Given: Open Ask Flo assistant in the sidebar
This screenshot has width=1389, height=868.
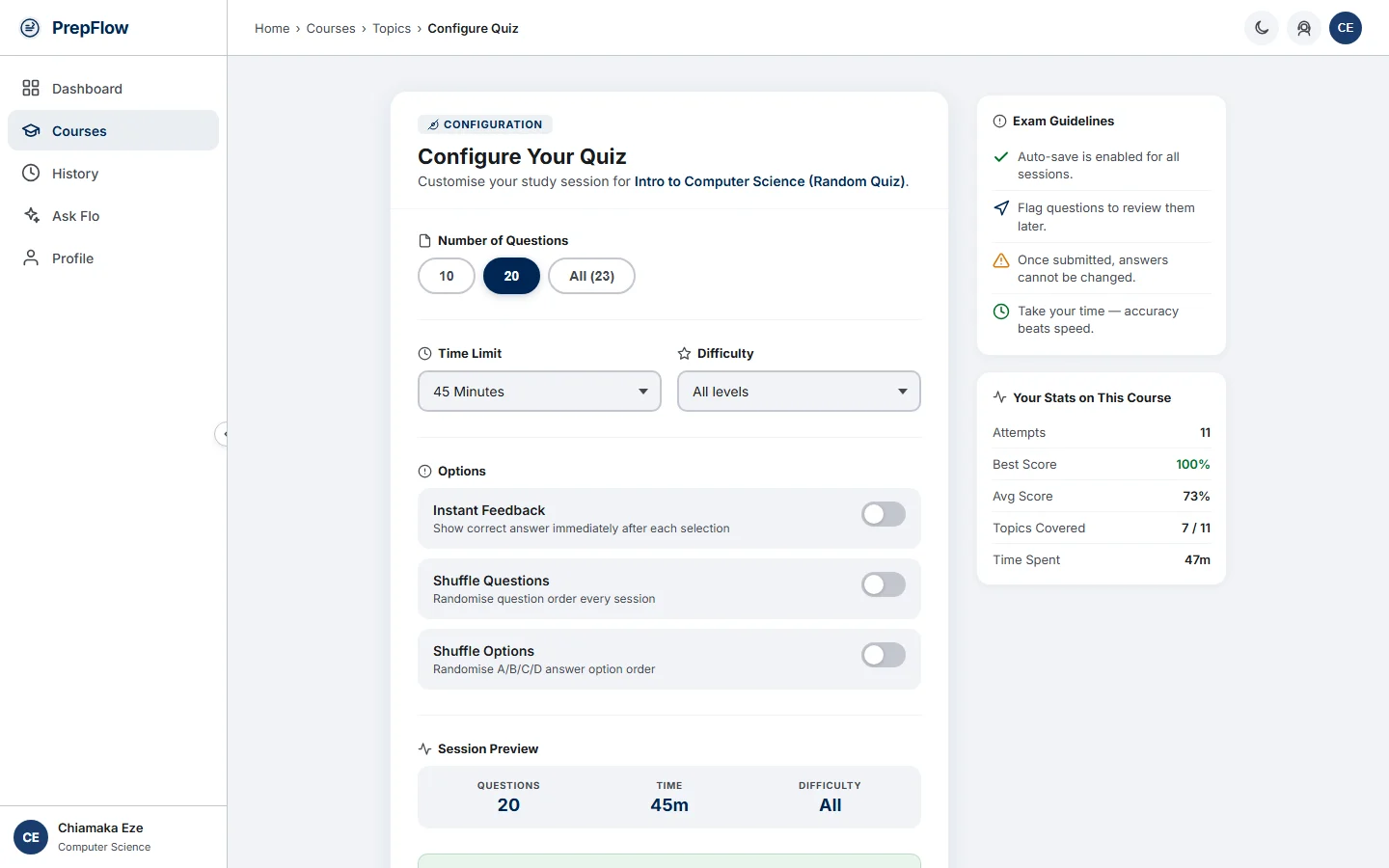Looking at the screenshot, I should [x=113, y=216].
